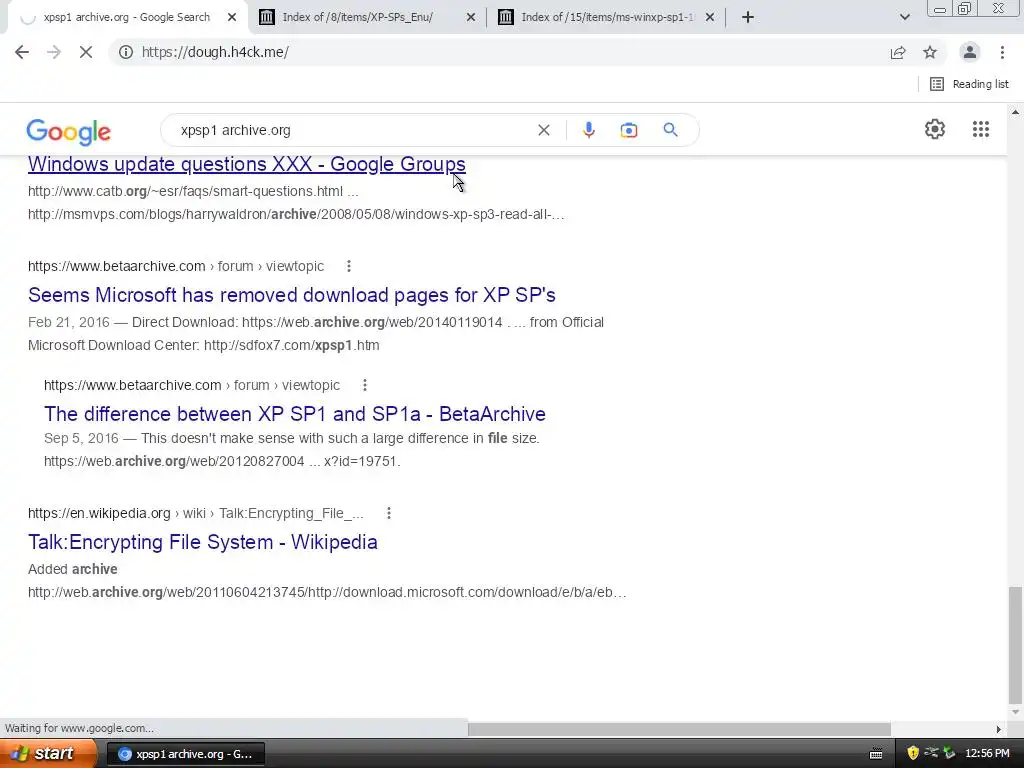1024x768 pixels.
Task: Open Google settings gear
Action: 935,129
